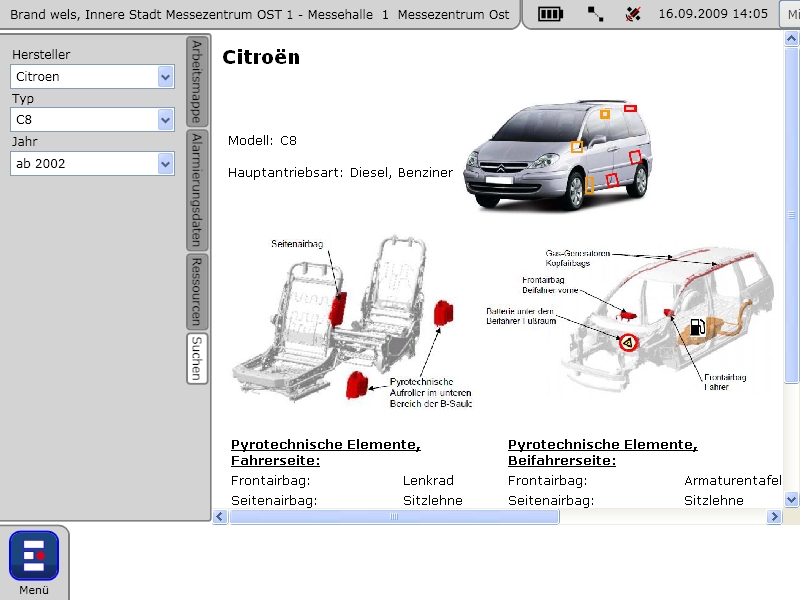Click the Citroën page heading
This screenshot has height=600, width=800.
pyautogui.click(x=261, y=57)
